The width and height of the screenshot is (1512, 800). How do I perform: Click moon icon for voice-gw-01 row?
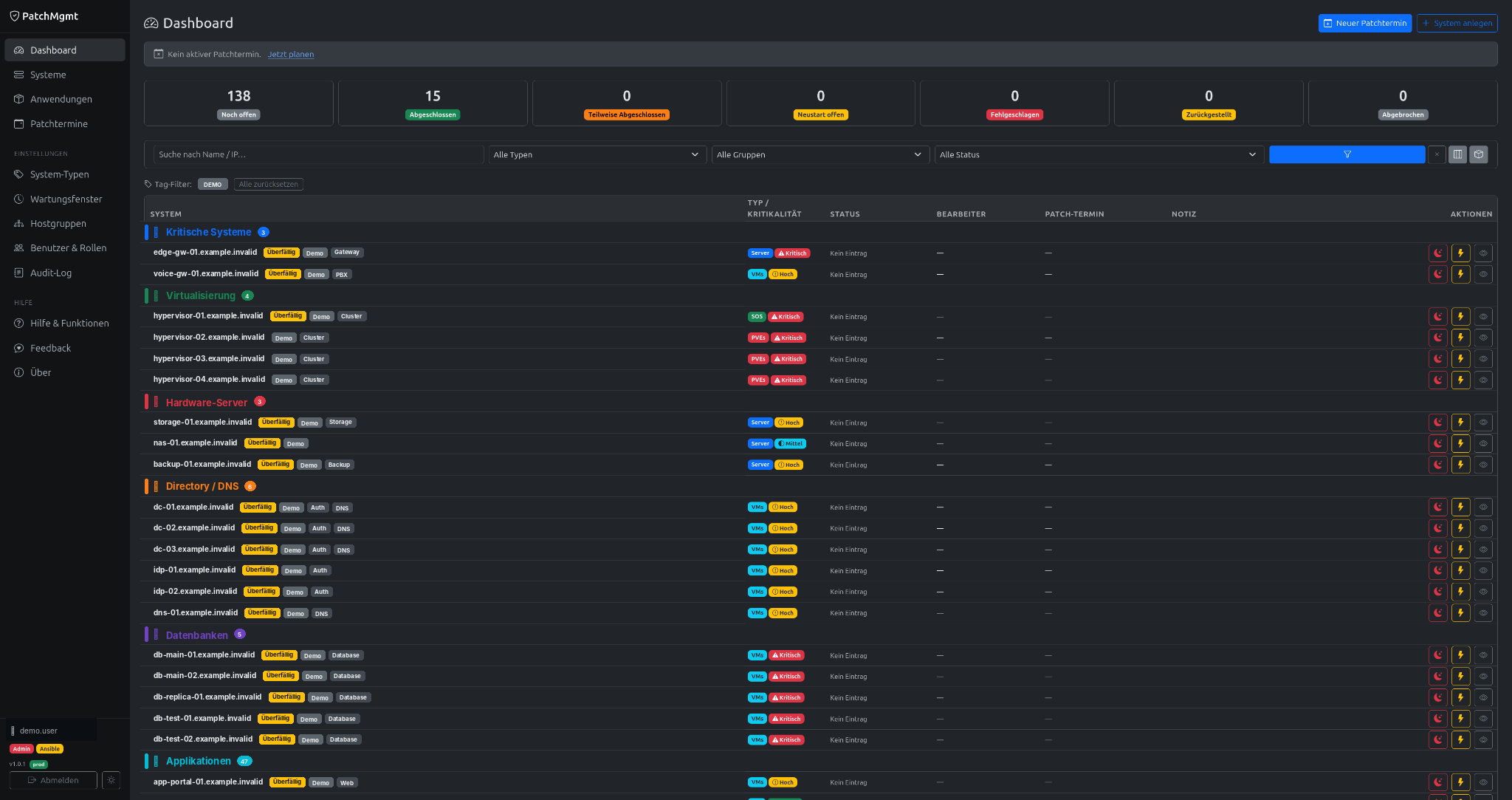(1438, 274)
